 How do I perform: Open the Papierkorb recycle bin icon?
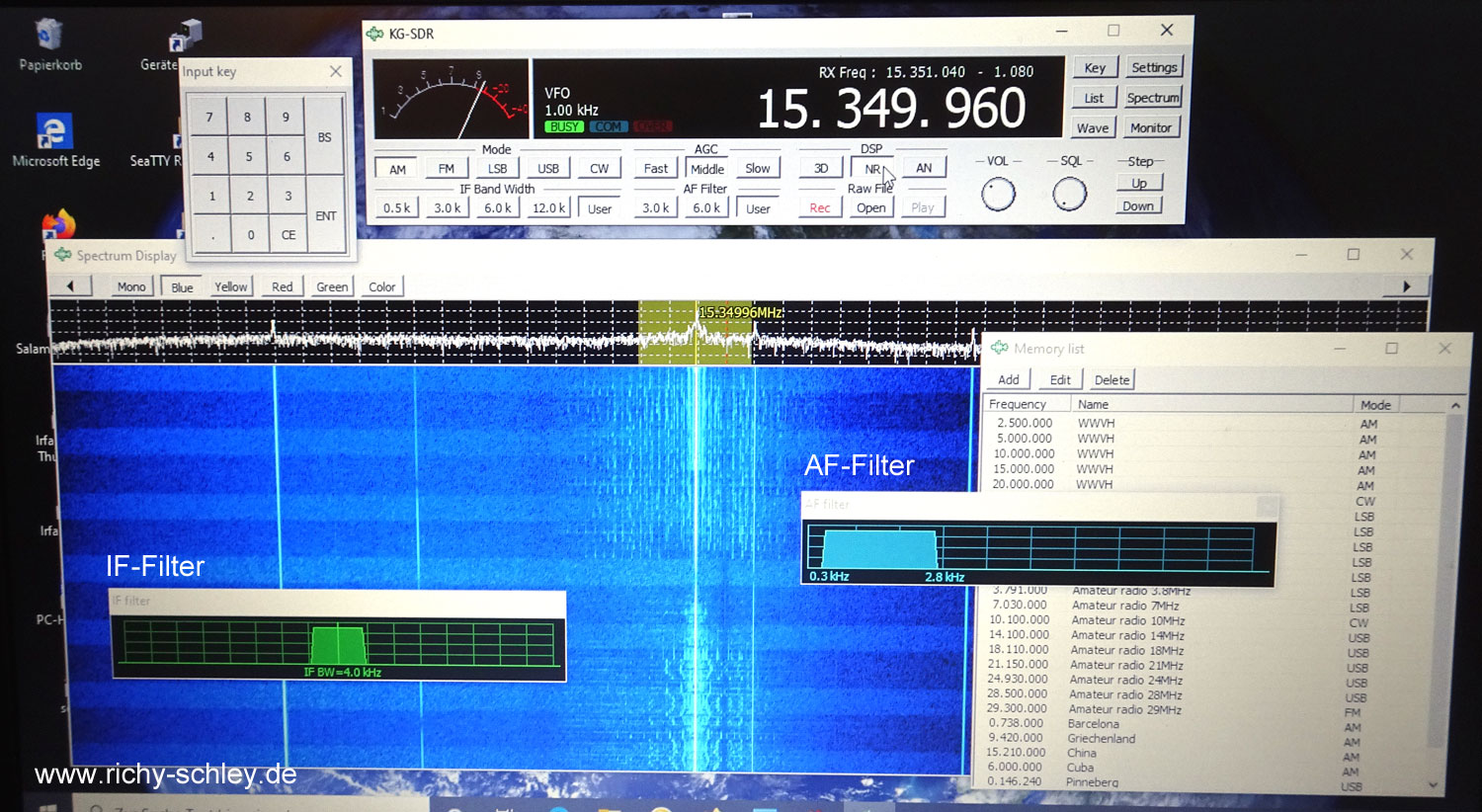coord(49,38)
